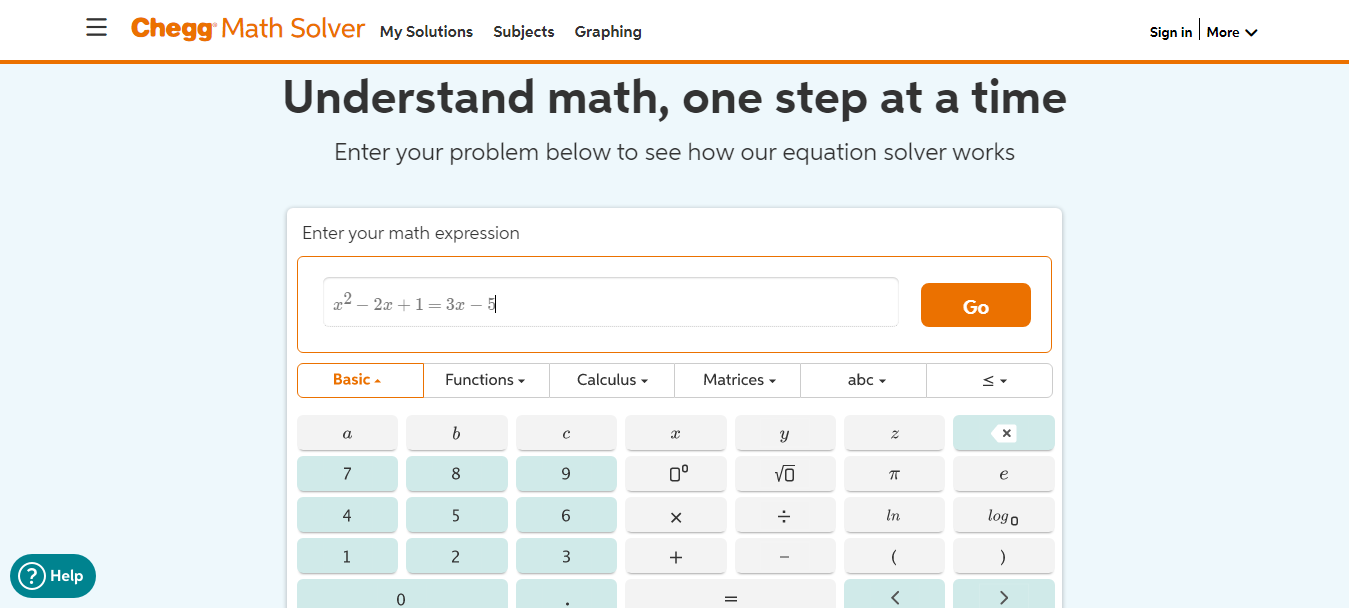Click the orange Go button

click(975, 305)
